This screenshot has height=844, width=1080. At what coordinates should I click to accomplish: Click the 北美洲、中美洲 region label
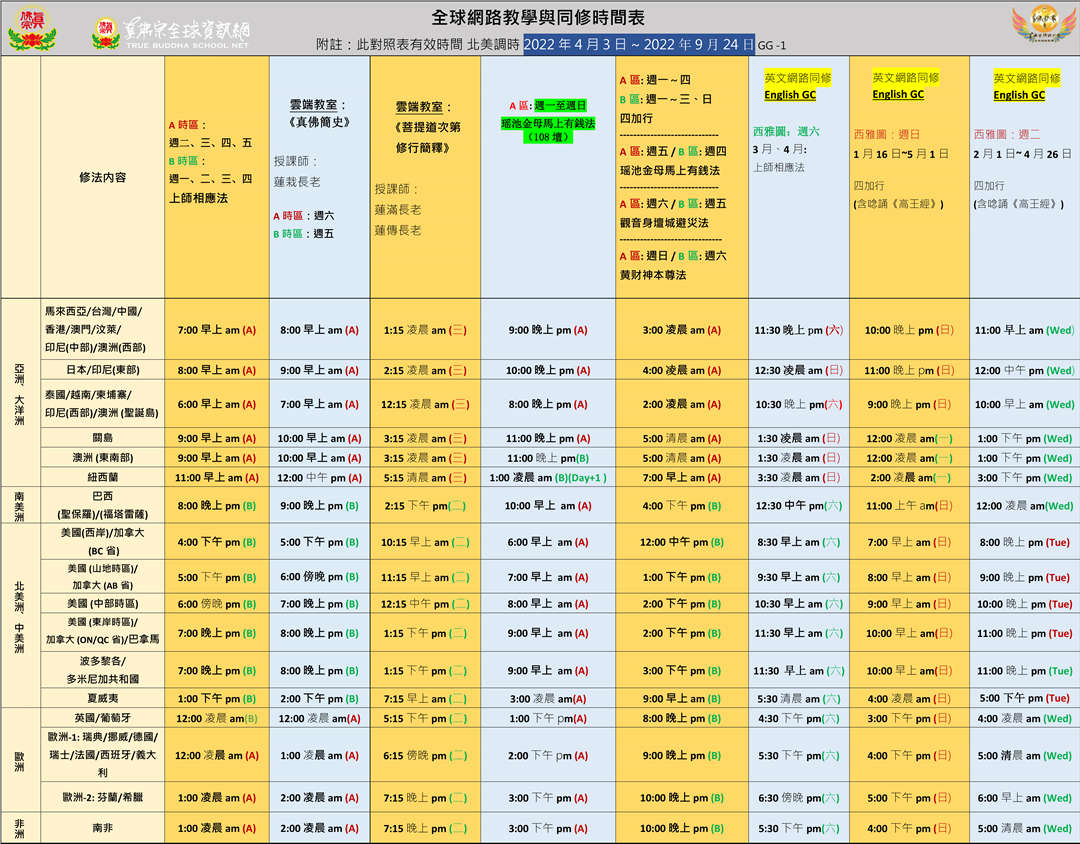[x=20, y=615]
